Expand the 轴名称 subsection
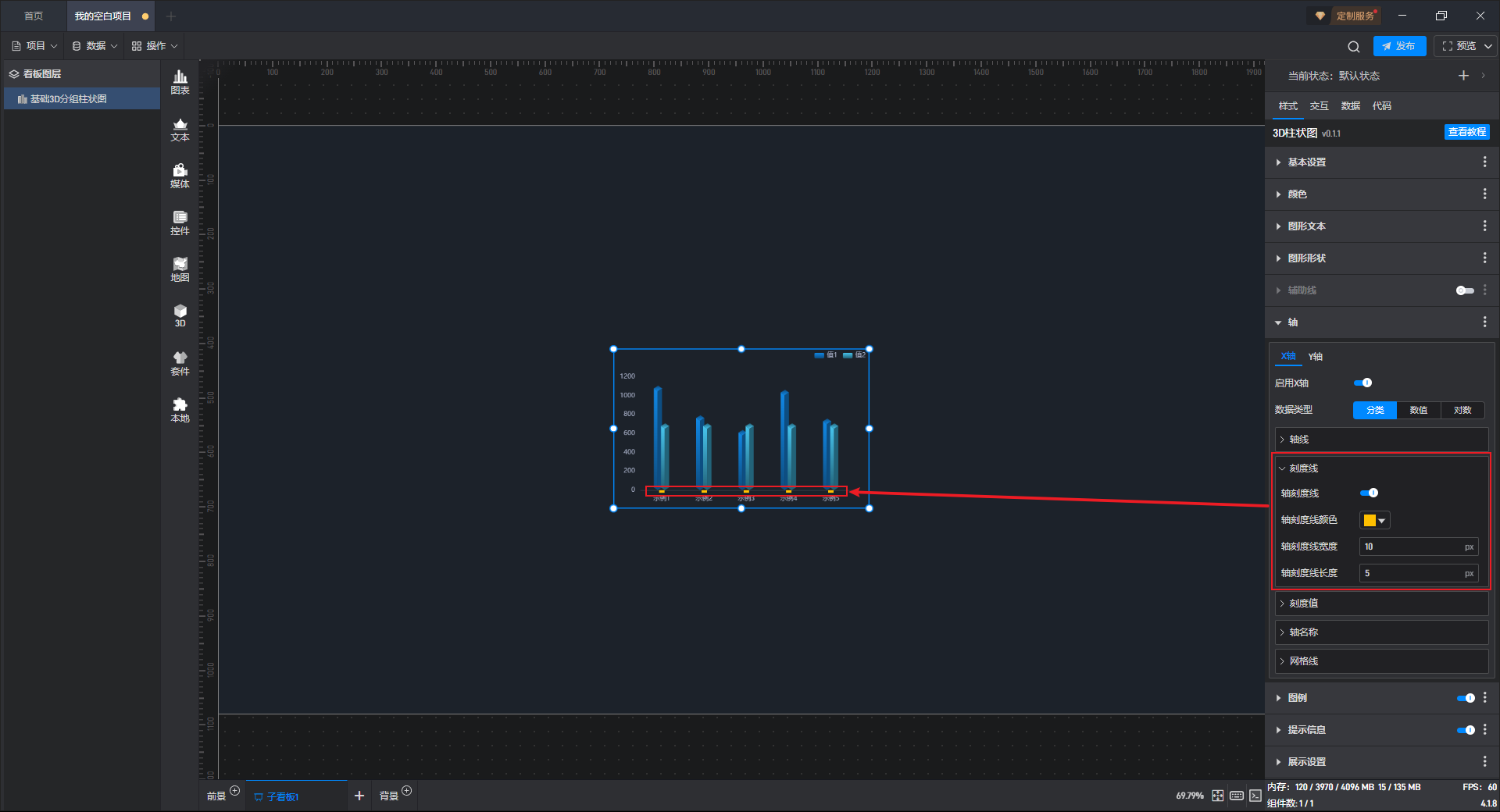 coord(1381,632)
